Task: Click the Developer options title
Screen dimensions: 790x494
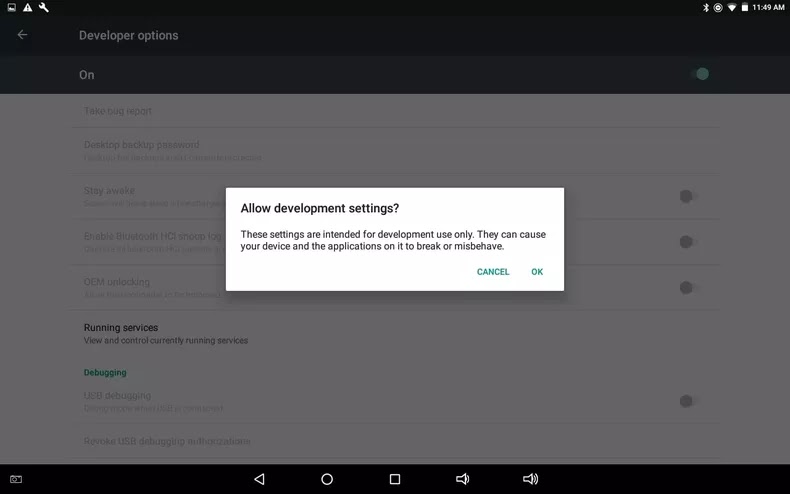Action: (x=128, y=35)
